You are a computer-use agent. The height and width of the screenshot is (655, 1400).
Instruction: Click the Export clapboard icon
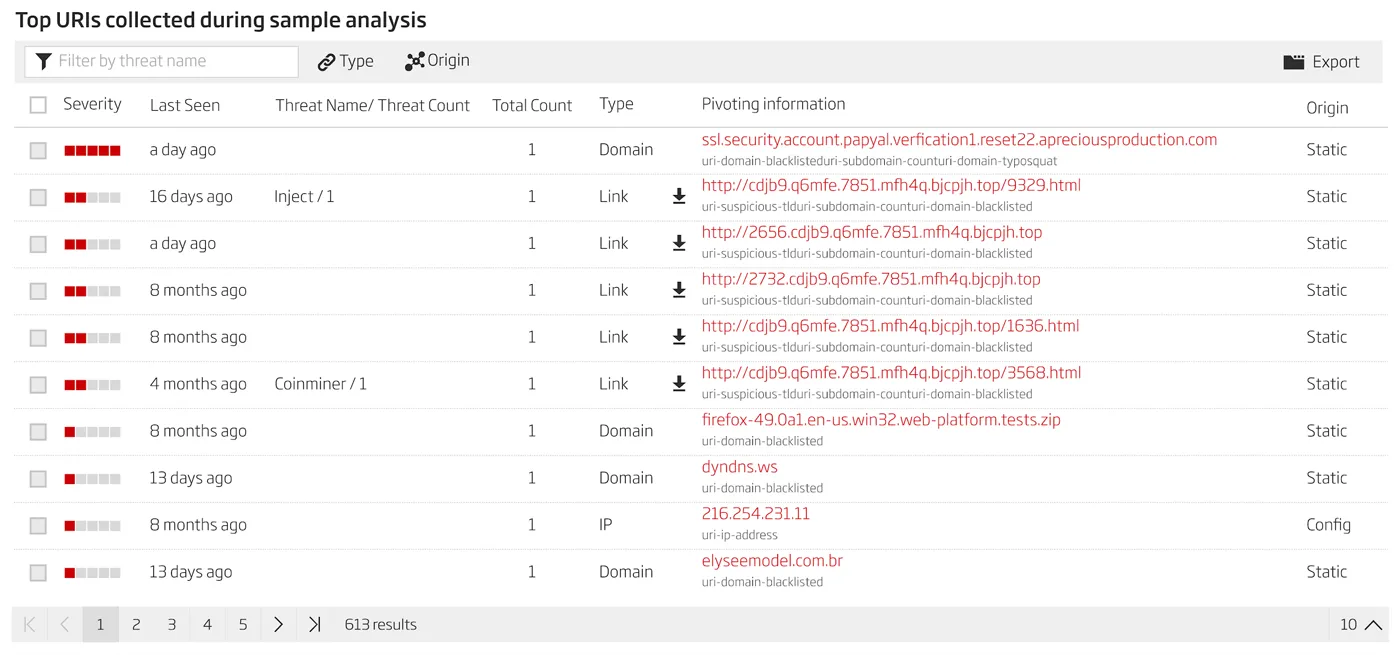tap(1293, 62)
